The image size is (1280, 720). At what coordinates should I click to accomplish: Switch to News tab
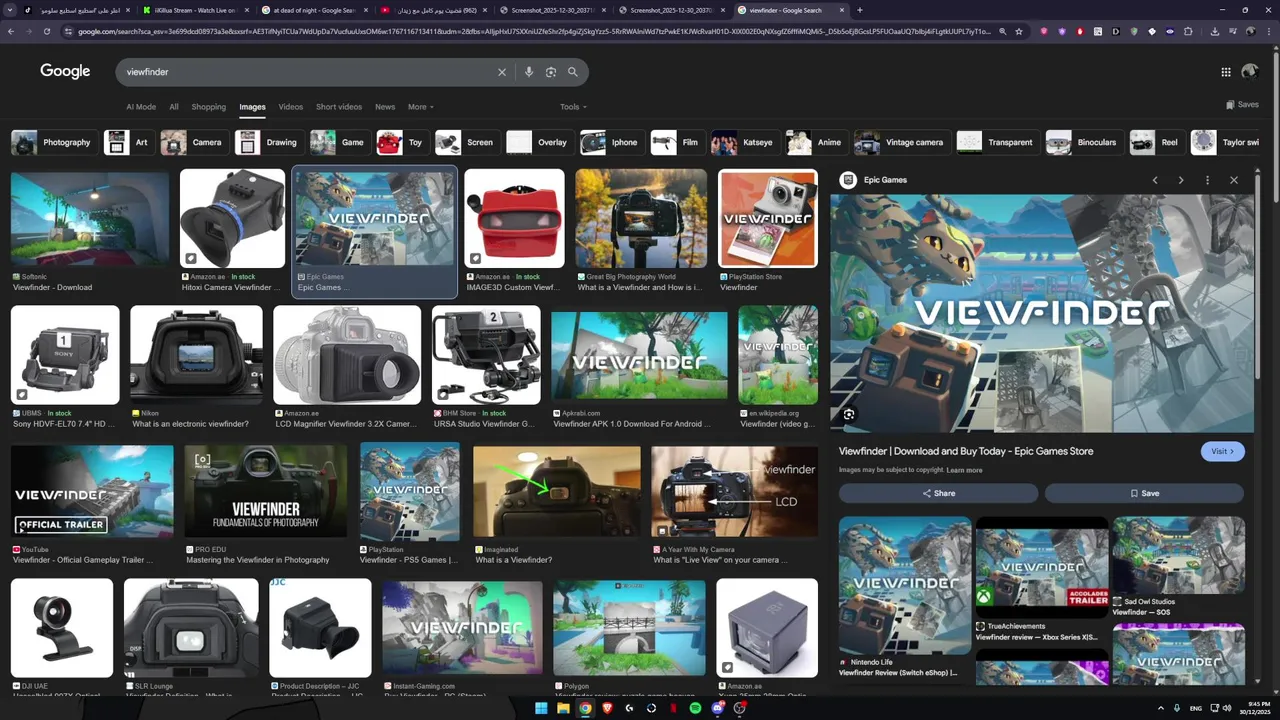(x=385, y=107)
